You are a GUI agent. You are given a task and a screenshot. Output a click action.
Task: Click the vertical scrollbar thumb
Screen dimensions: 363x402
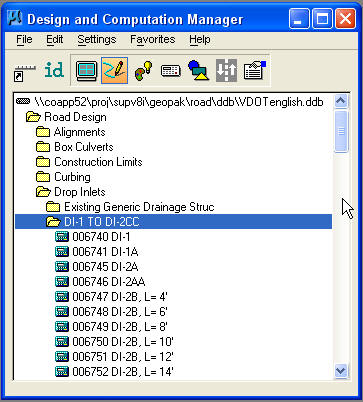341,131
